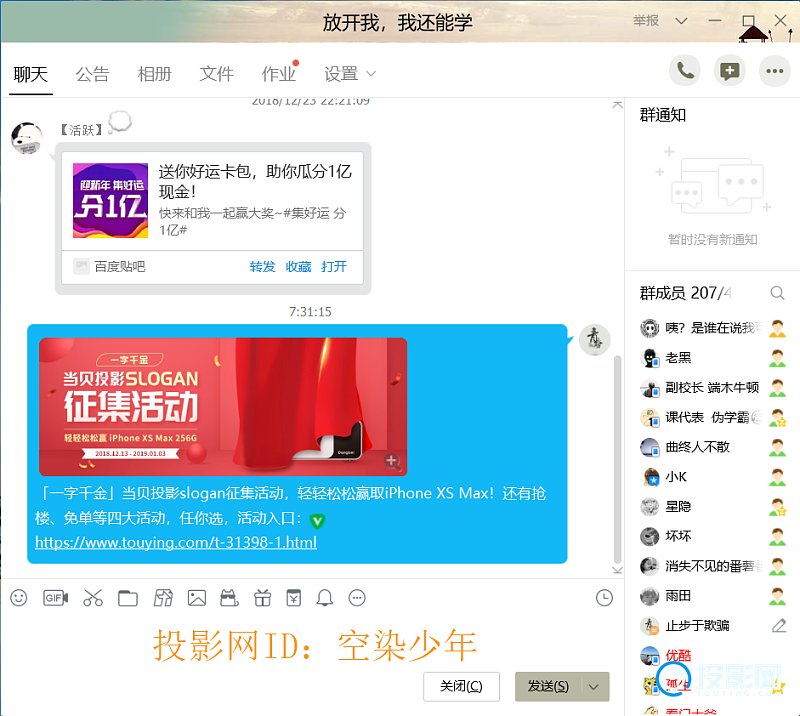Expand the 设置 tab dropdown arrow
This screenshot has height=716, width=800.
(371, 73)
